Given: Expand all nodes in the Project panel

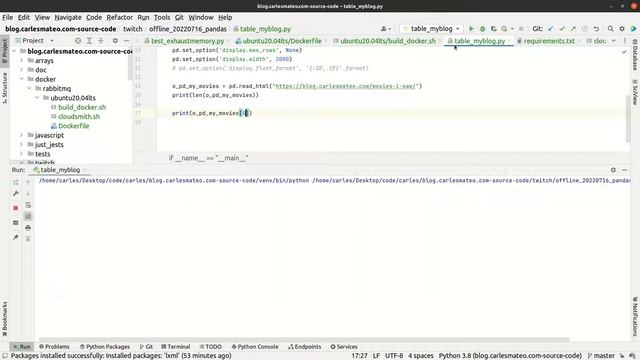Looking at the screenshot, I should 89,41.
